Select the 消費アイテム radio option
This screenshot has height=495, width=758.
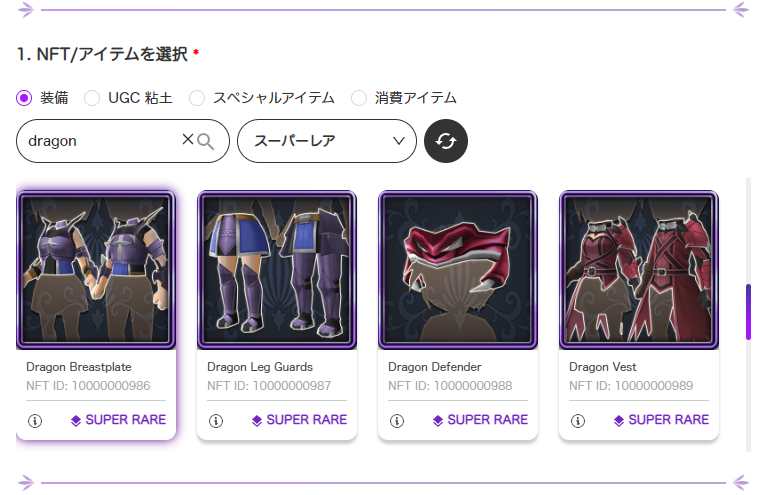point(359,98)
